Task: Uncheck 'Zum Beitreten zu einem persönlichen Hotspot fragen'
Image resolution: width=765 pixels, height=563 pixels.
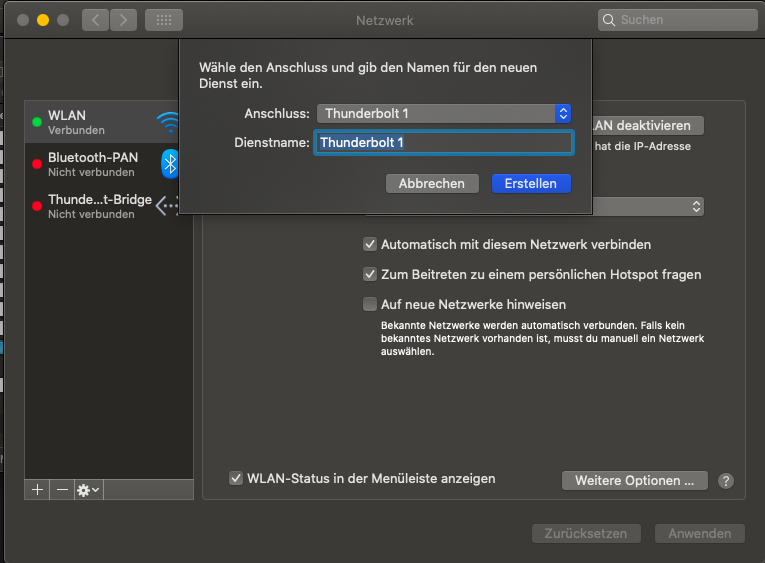Action: 369,274
